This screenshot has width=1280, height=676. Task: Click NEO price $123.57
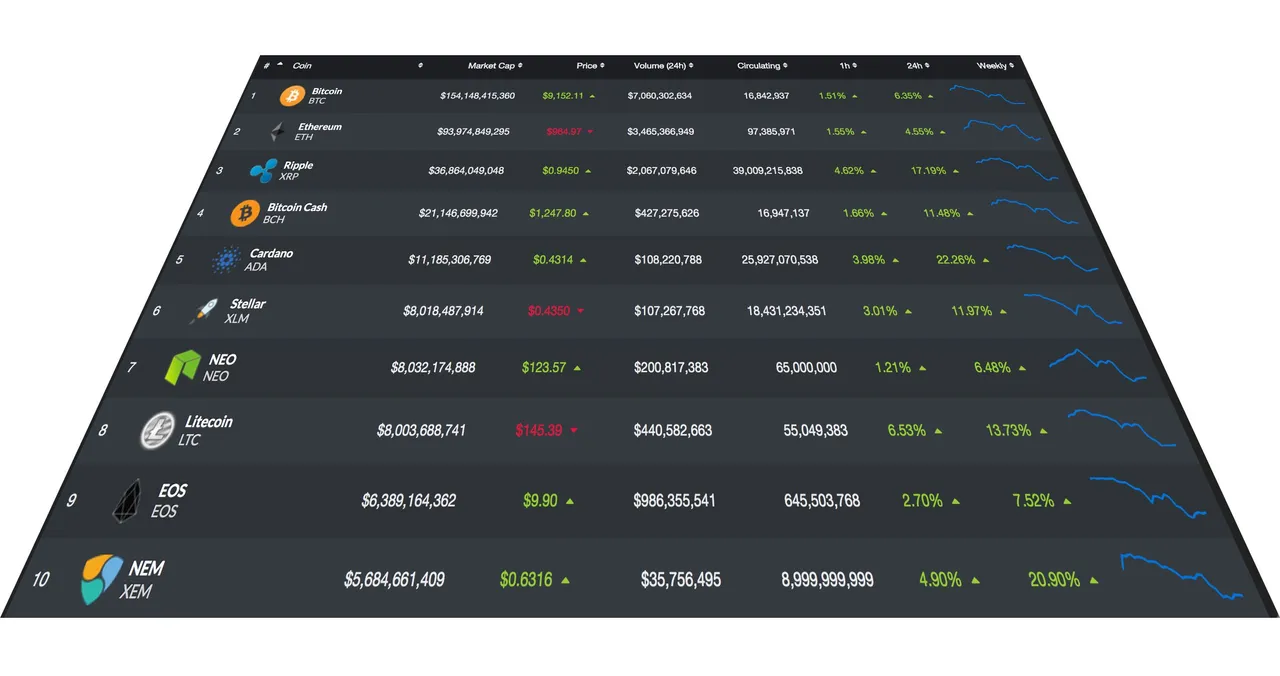544,368
